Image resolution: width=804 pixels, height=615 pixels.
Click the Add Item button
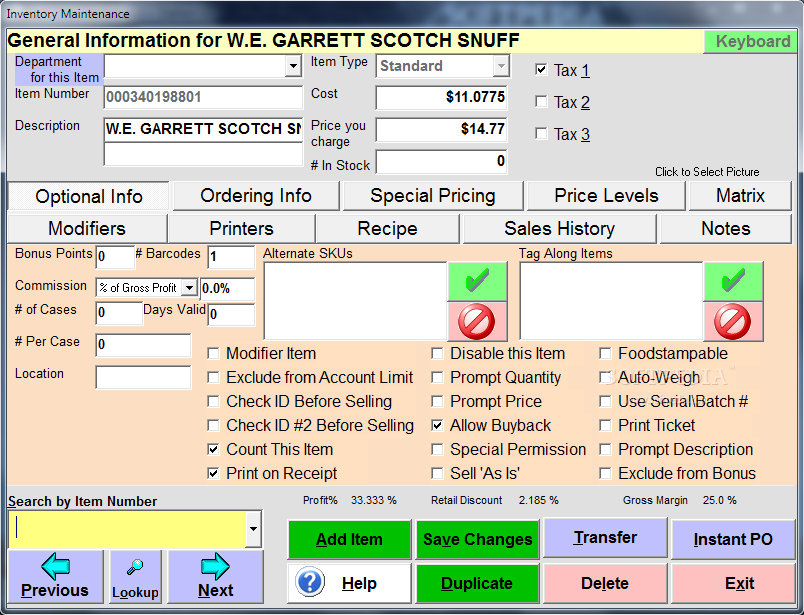(x=349, y=539)
